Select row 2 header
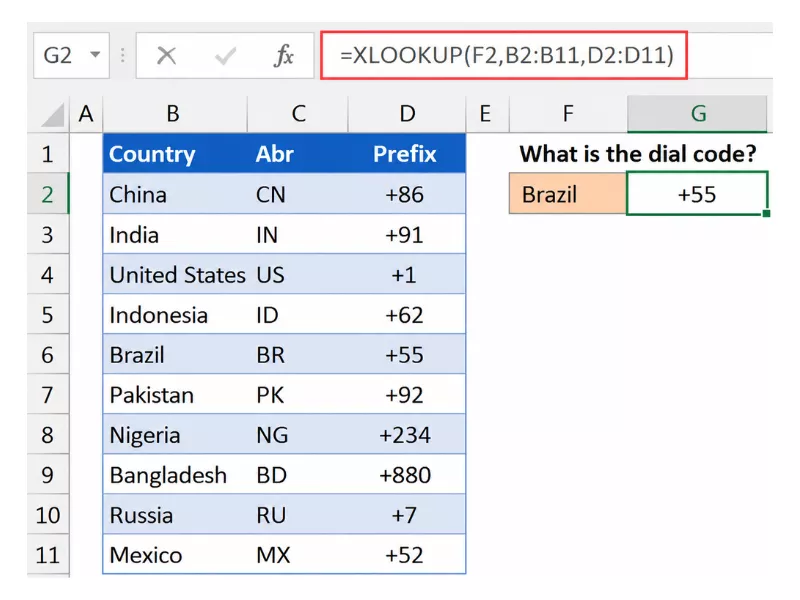 click(x=48, y=194)
